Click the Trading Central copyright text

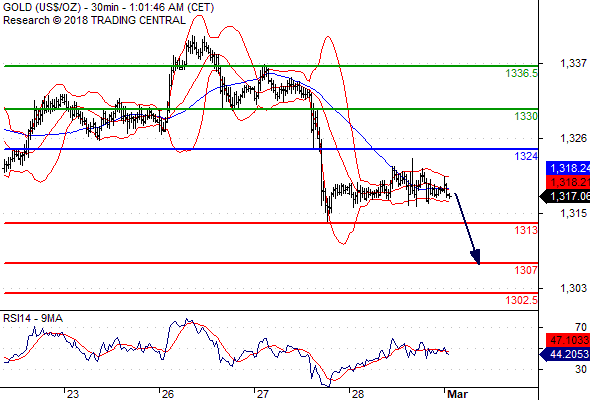94,20
